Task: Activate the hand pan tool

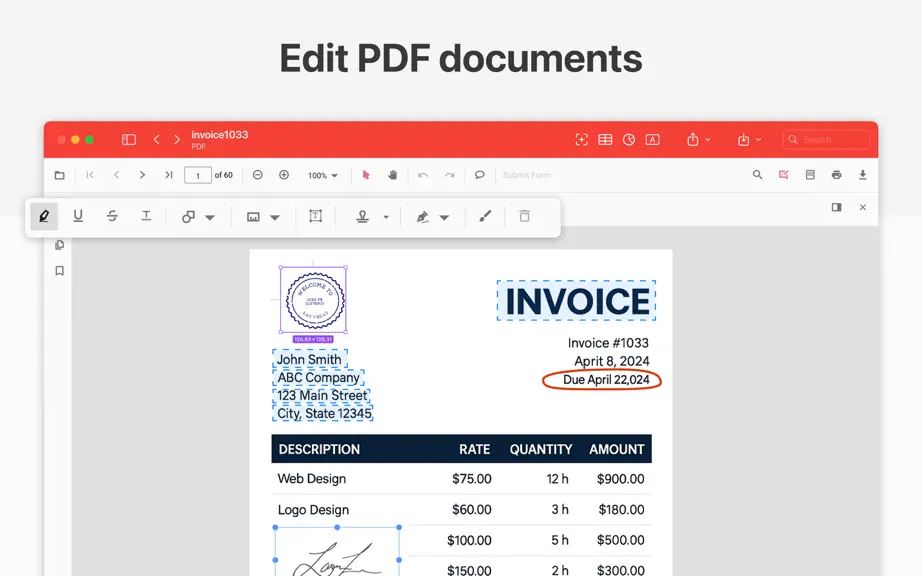Action: [392, 175]
